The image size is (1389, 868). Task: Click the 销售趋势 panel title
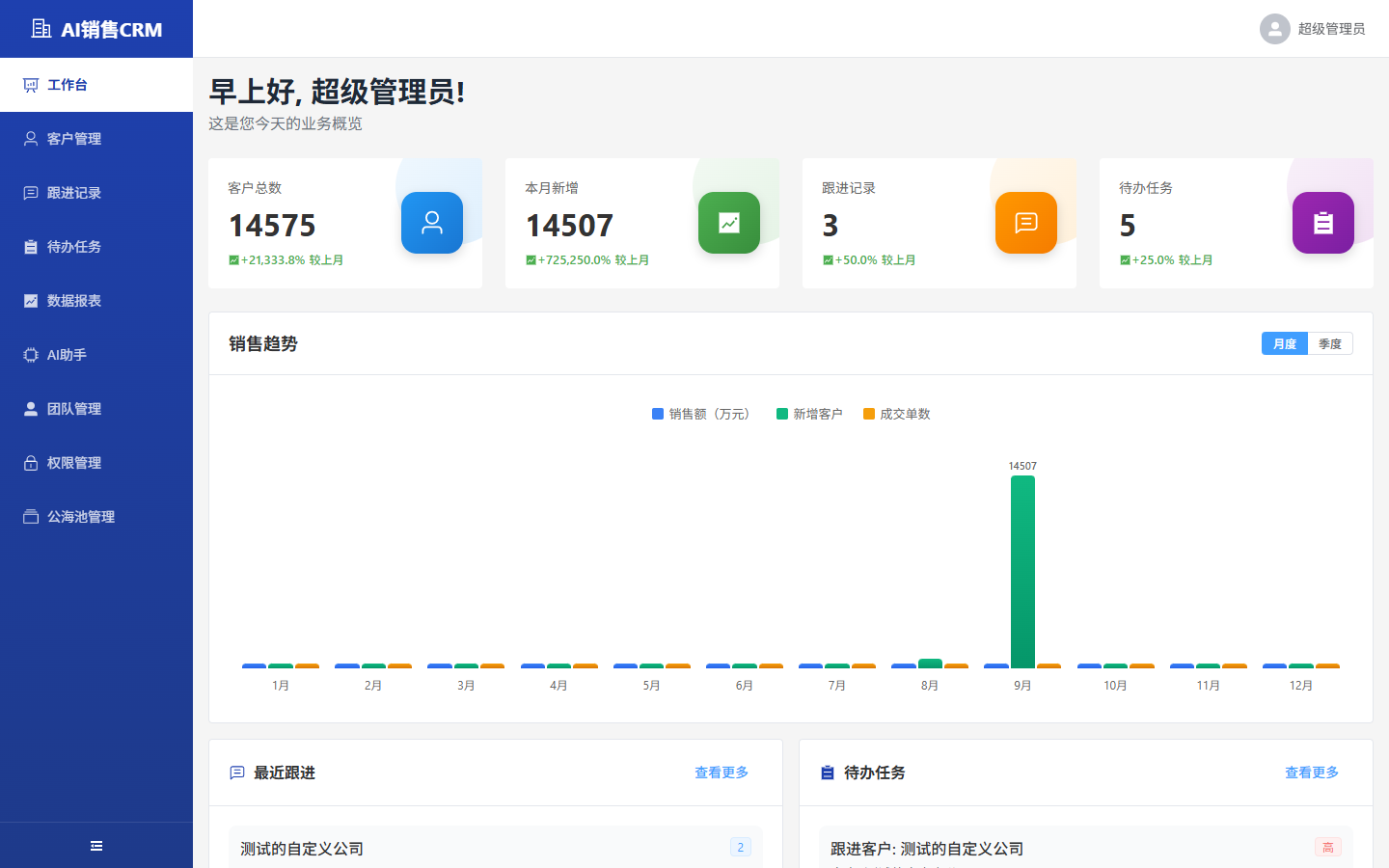pyautogui.click(x=263, y=343)
